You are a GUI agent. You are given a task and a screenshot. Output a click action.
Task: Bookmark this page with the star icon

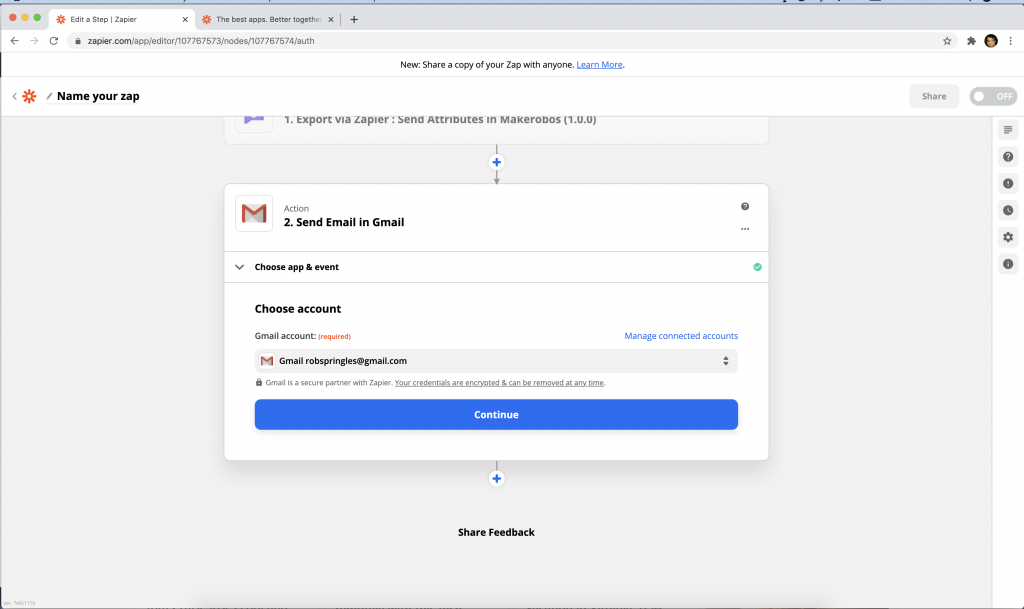(x=947, y=40)
